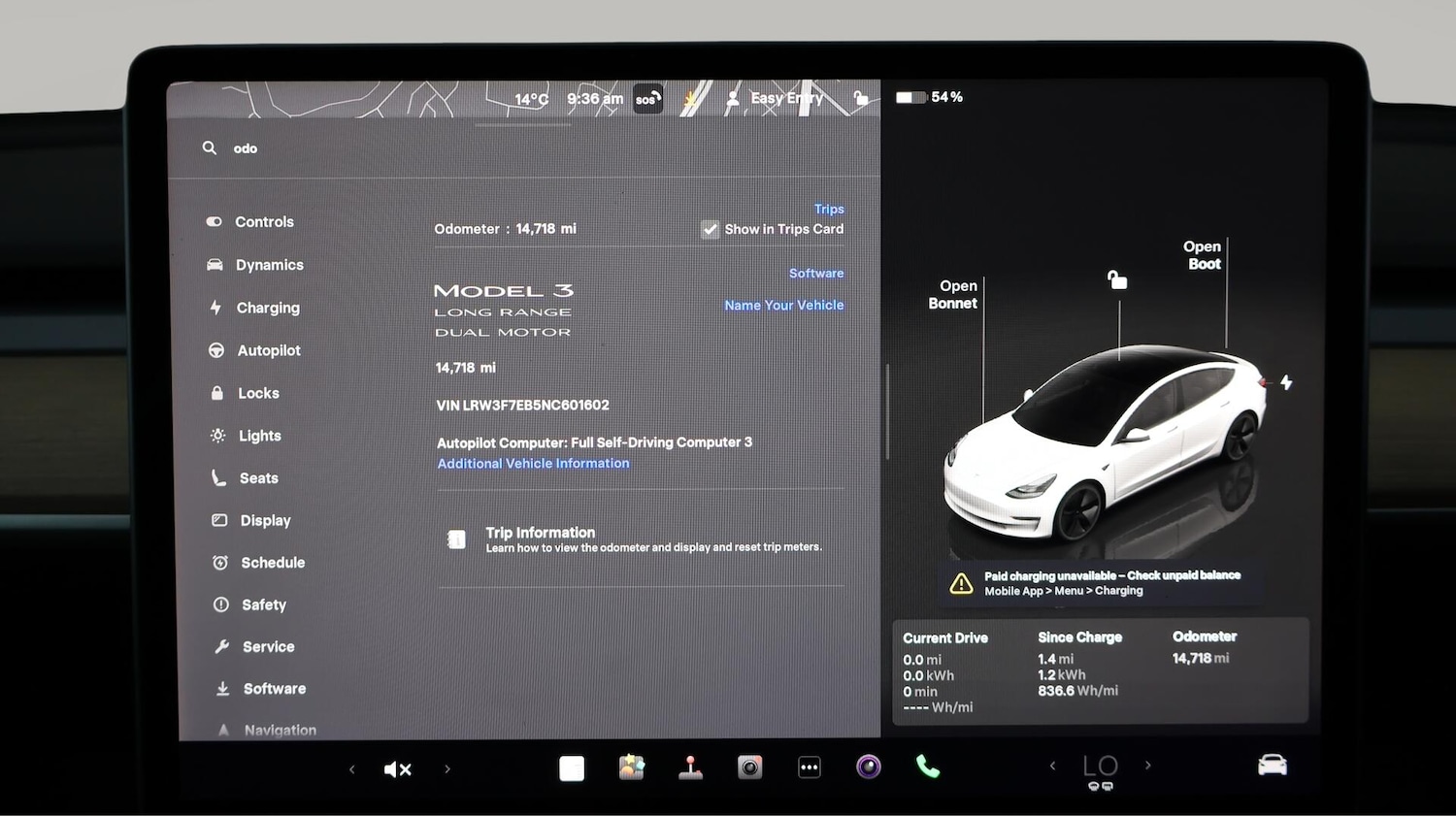Open the Lights settings
Image resolution: width=1456 pixels, height=816 pixels.
247,436
